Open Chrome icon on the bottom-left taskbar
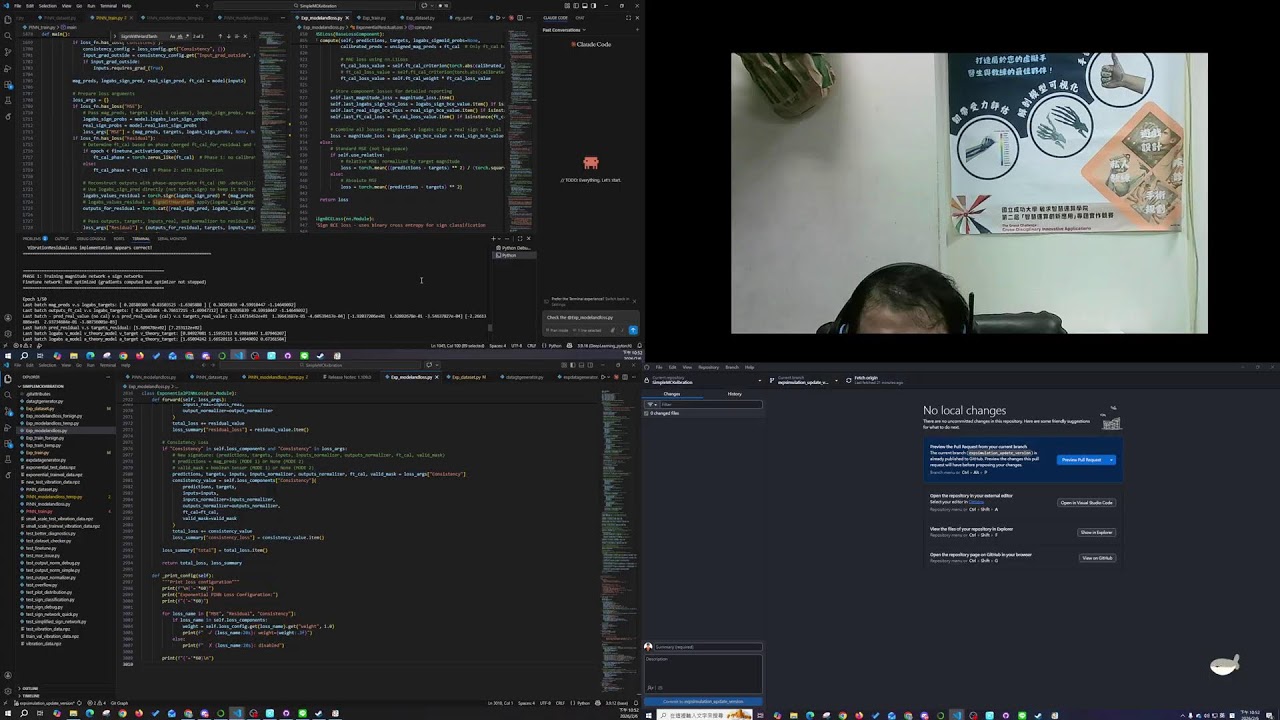This screenshot has height=720, width=1280. click(122, 713)
